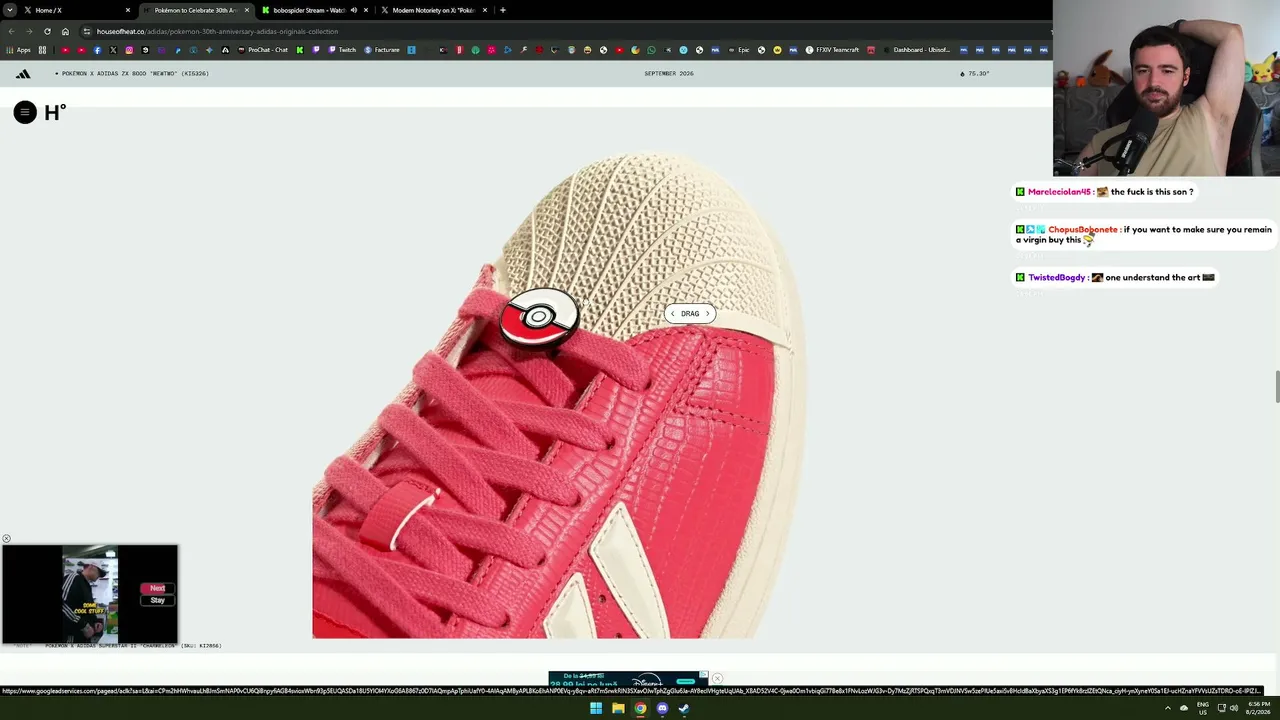Go forward to the next page
This screenshot has height=720, width=1280.
29,31
